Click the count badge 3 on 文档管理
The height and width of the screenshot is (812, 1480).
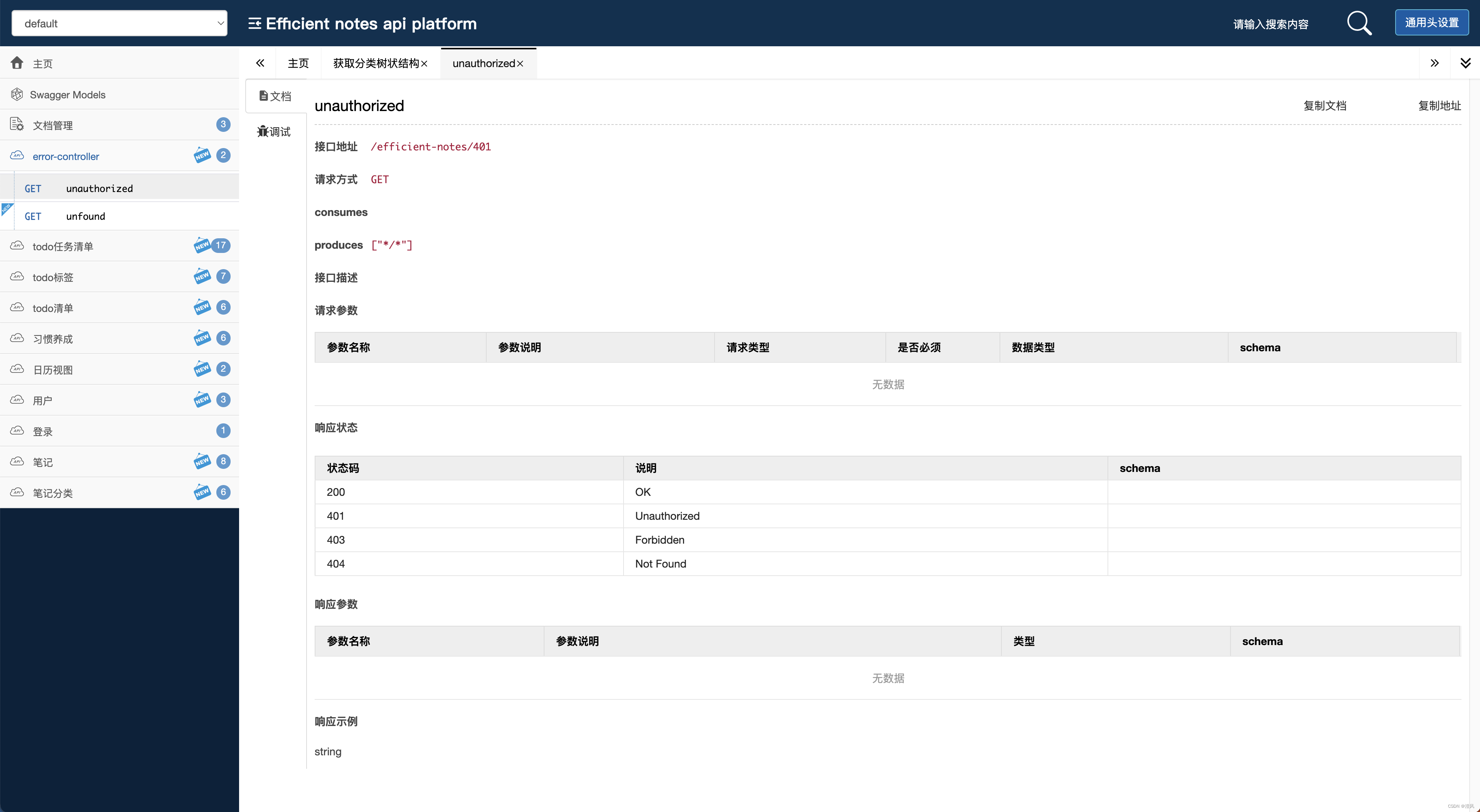[224, 124]
